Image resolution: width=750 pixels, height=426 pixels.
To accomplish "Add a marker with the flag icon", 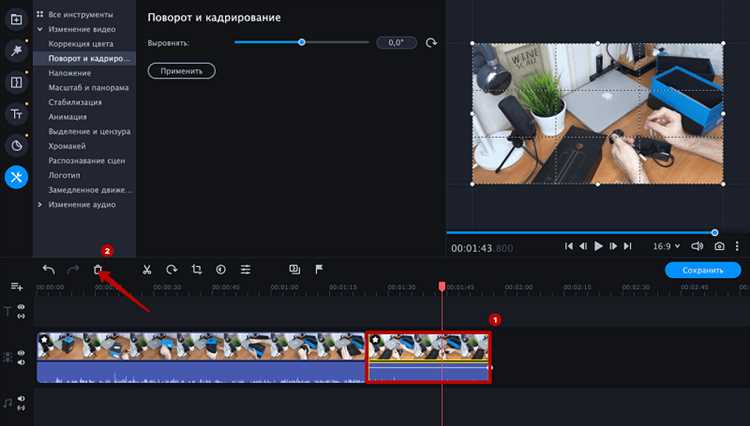I will [319, 270].
